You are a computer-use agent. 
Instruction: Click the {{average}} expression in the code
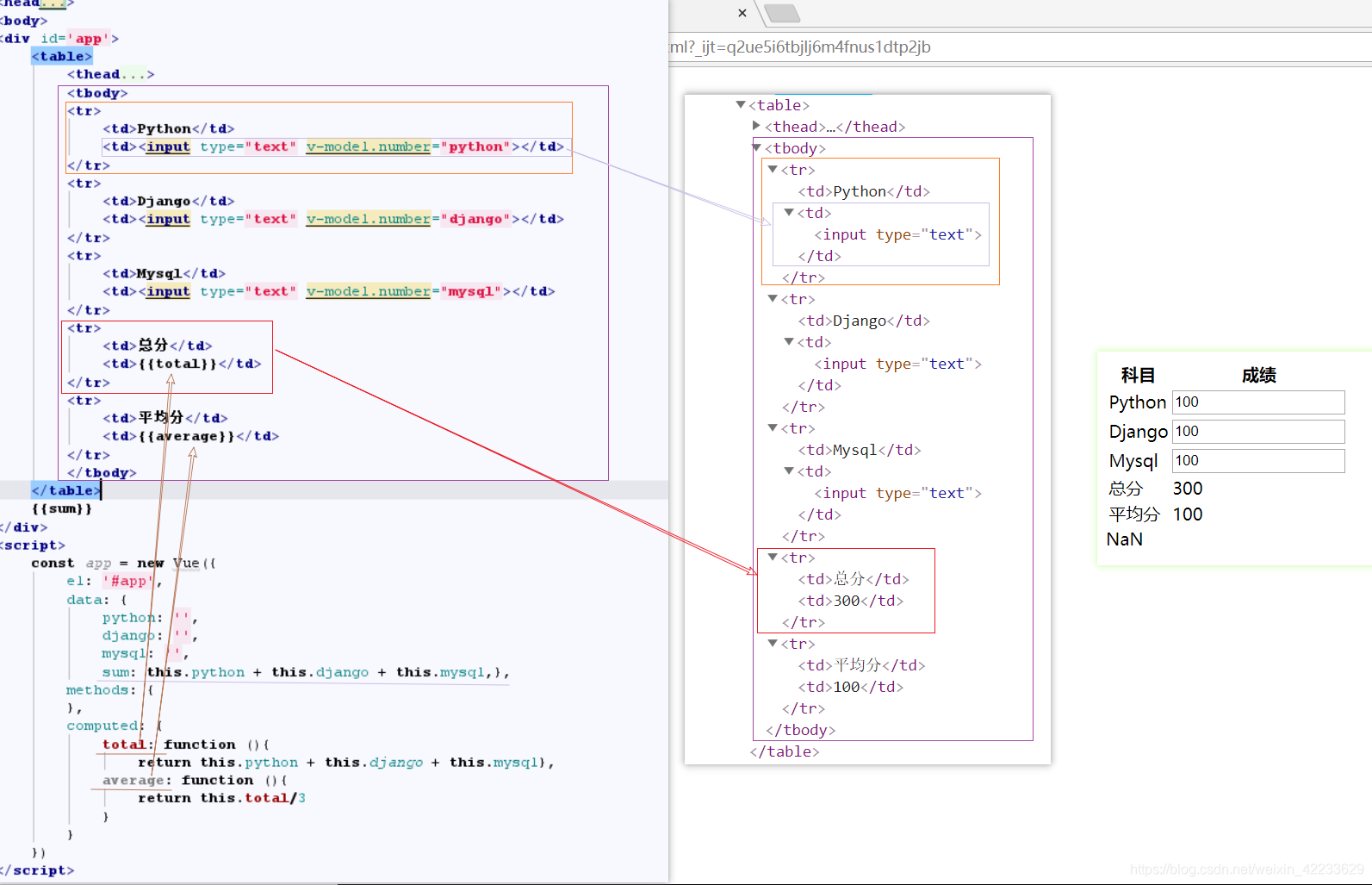coord(187,436)
